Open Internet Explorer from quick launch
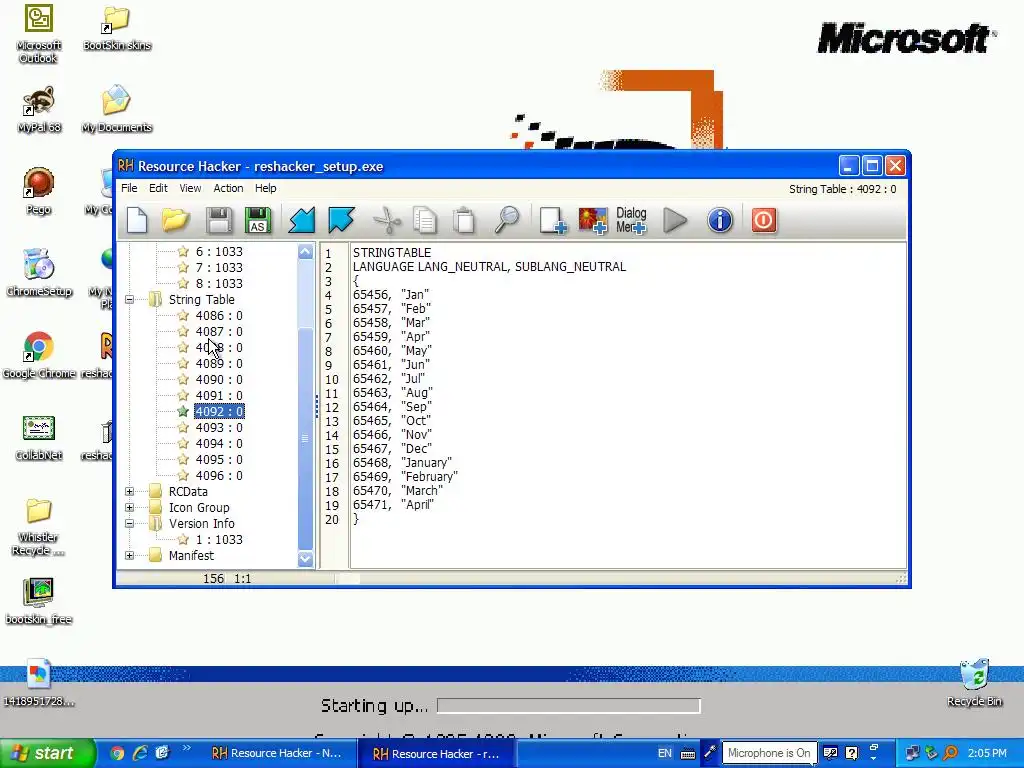 (140, 753)
